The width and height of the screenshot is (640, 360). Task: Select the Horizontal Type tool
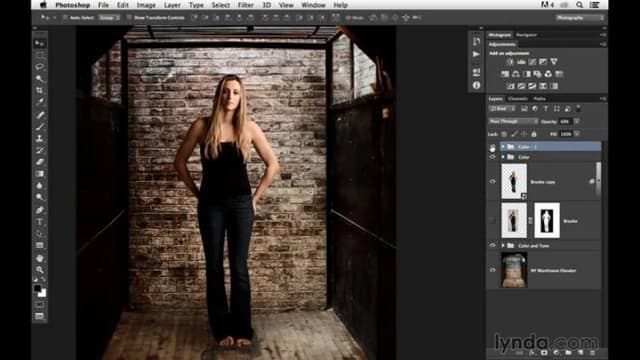[x=40, y=222]
